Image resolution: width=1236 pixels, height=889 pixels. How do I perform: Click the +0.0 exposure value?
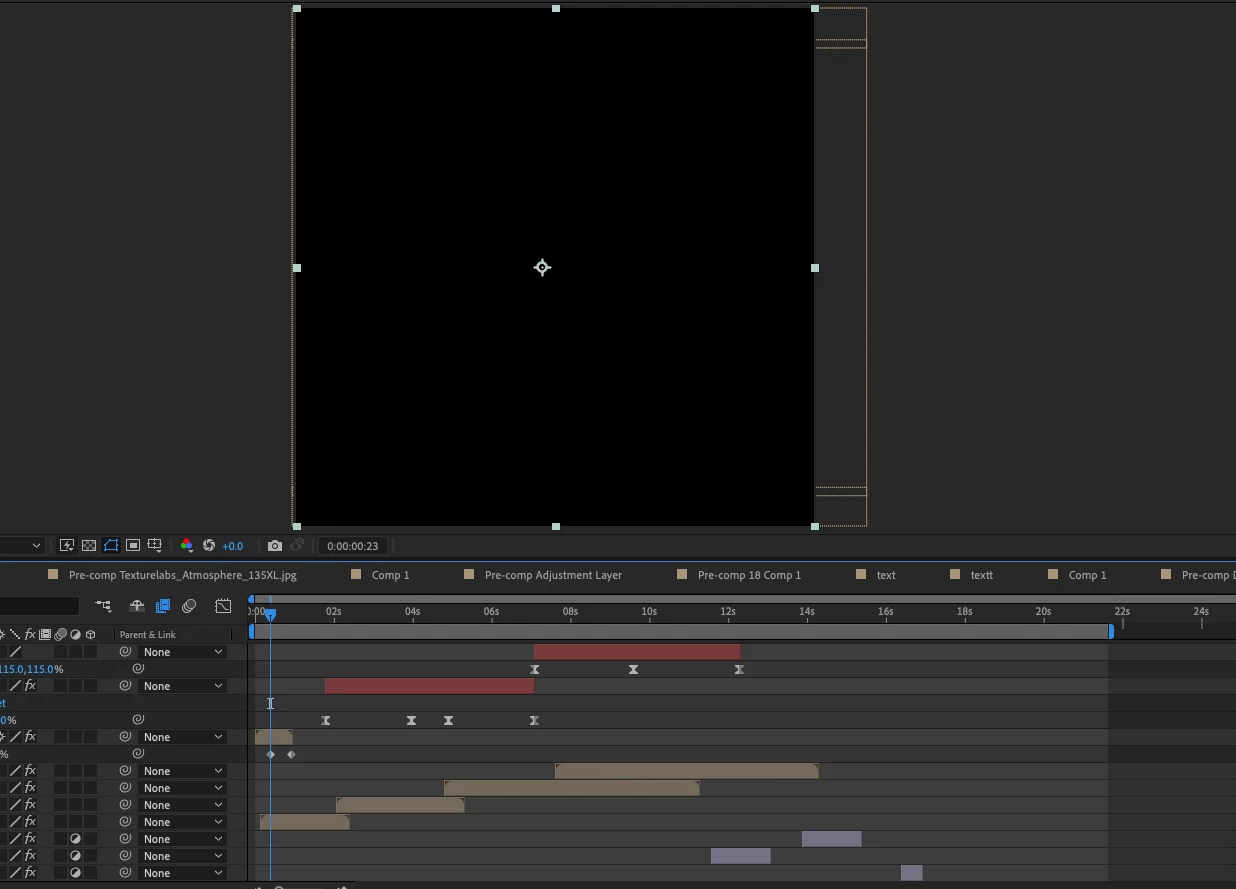click(x=233, y=546)
